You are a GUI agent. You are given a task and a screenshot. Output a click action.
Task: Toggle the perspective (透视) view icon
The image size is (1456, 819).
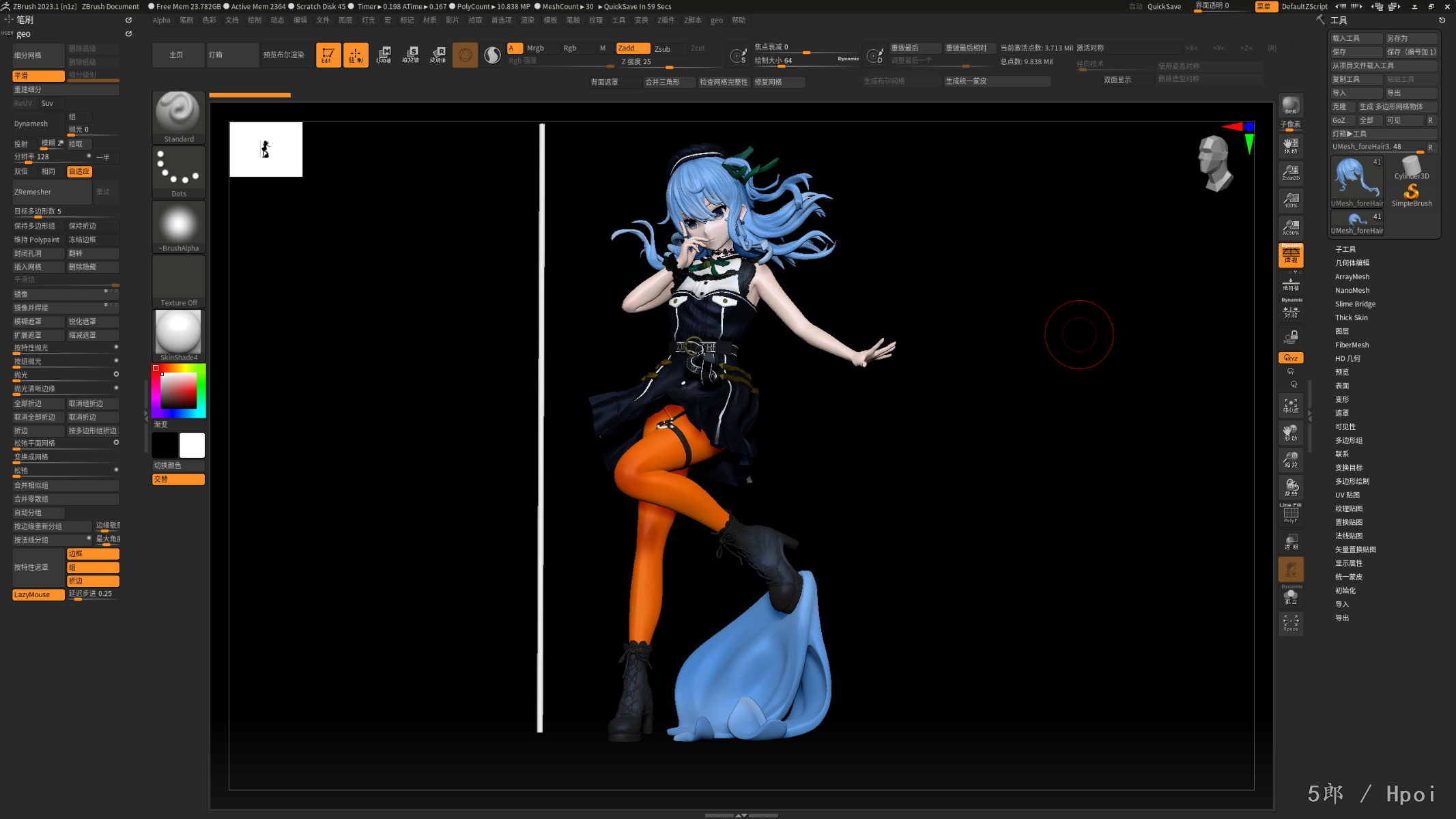[1291, 255]
